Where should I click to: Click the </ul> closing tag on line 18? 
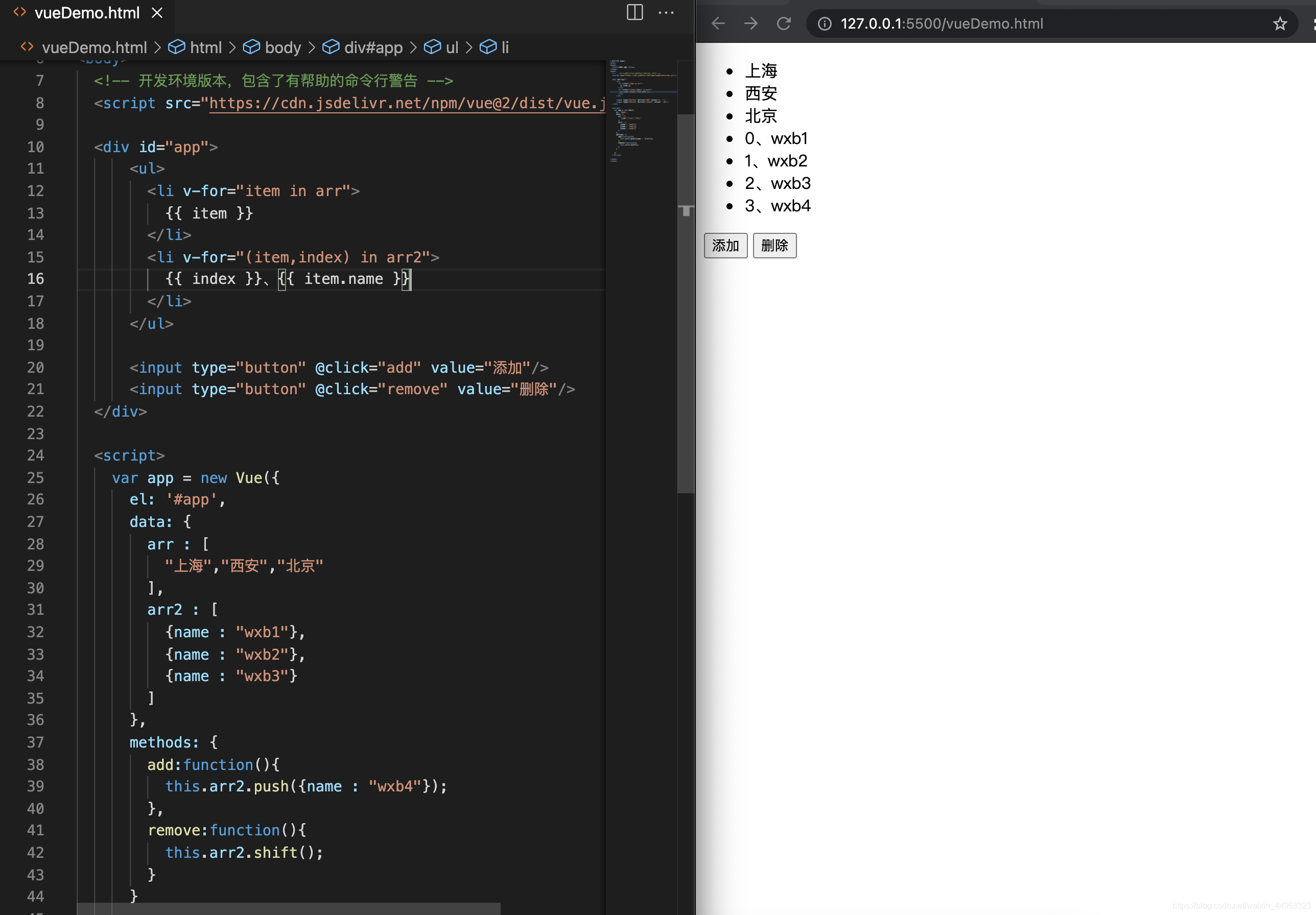[x=151, y=324]
